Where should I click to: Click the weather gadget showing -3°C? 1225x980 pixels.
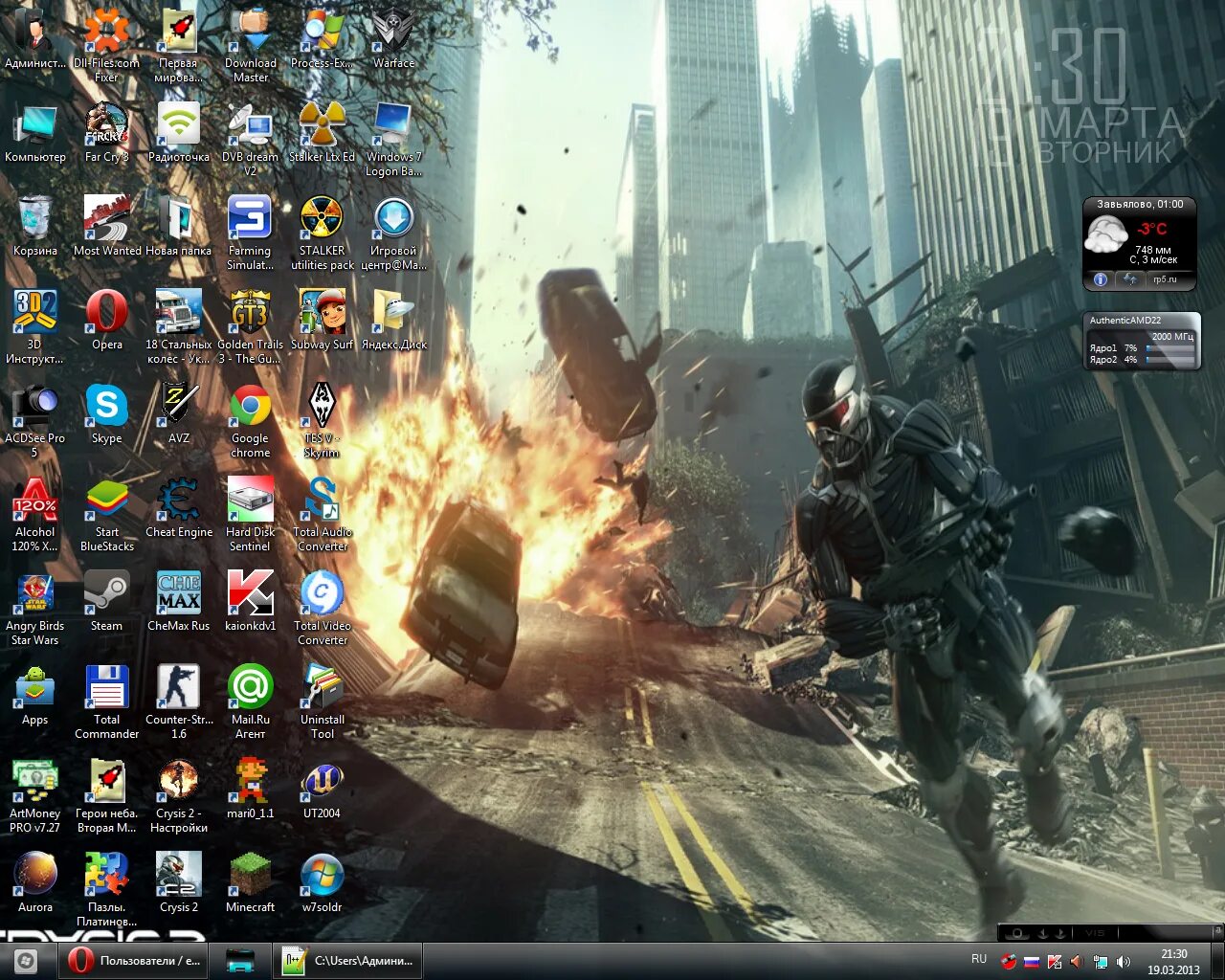coord(1140,243)
